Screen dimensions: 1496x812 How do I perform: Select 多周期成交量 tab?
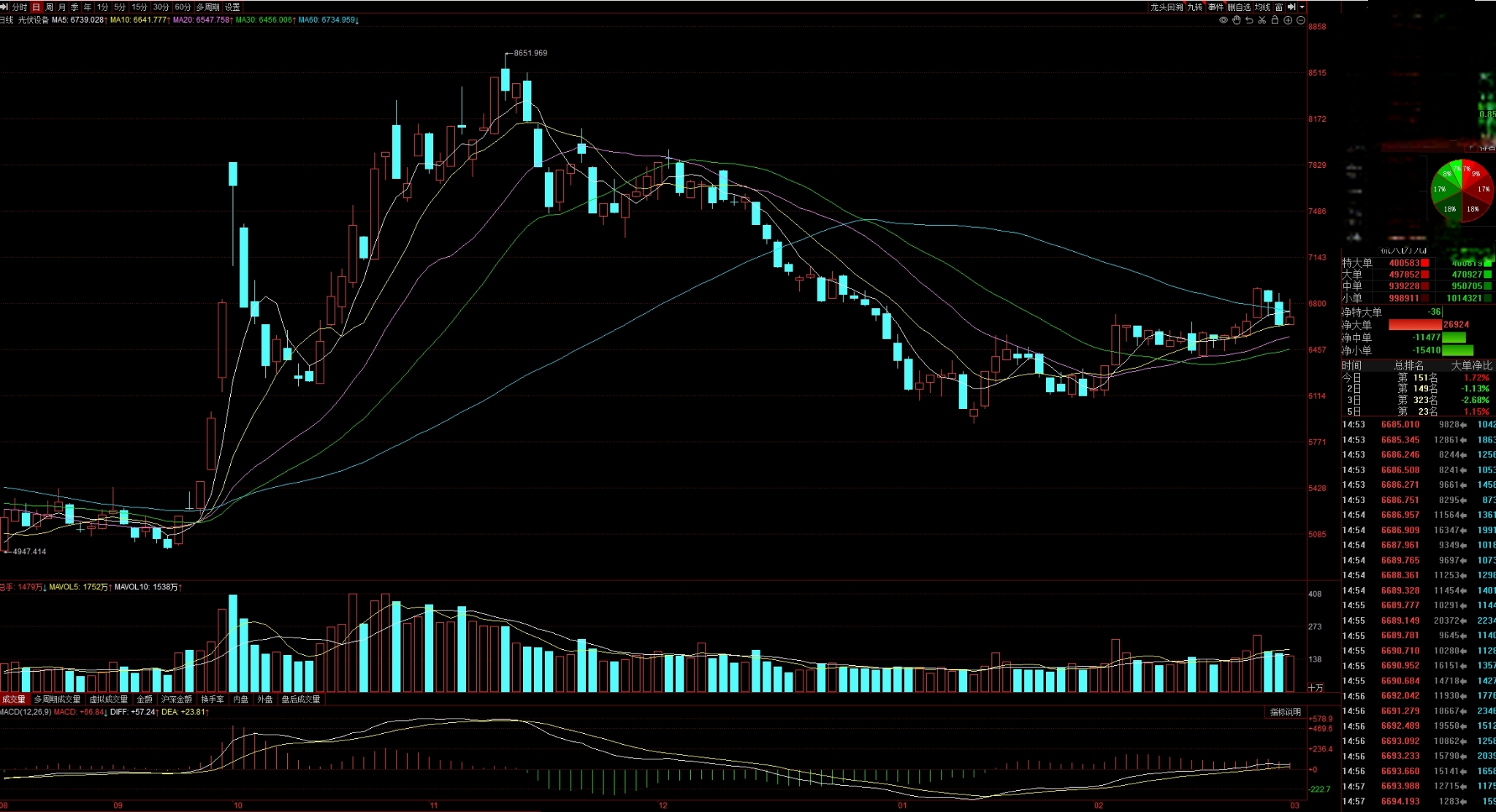(x=57, y=700)
